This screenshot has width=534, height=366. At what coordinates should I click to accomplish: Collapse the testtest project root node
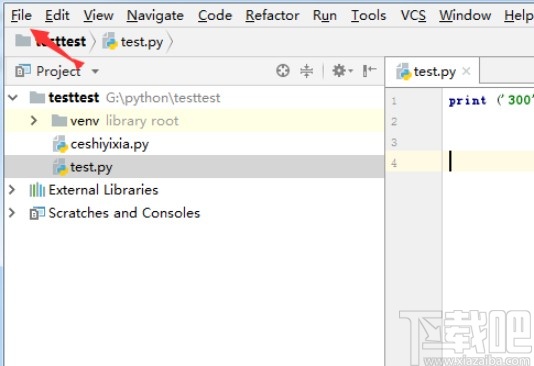[x=13, y=98]
